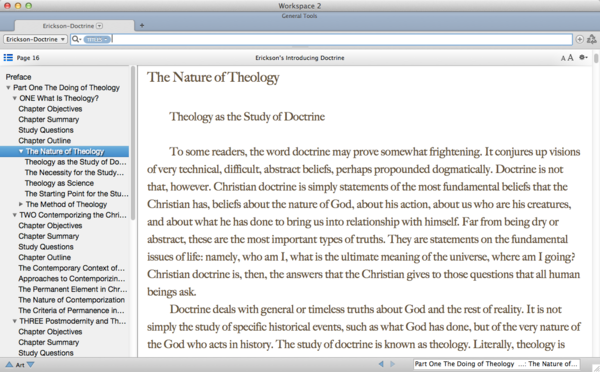Click the Page 16 indicator
This screenshot has width=600, height=372.
coord(28,58)
